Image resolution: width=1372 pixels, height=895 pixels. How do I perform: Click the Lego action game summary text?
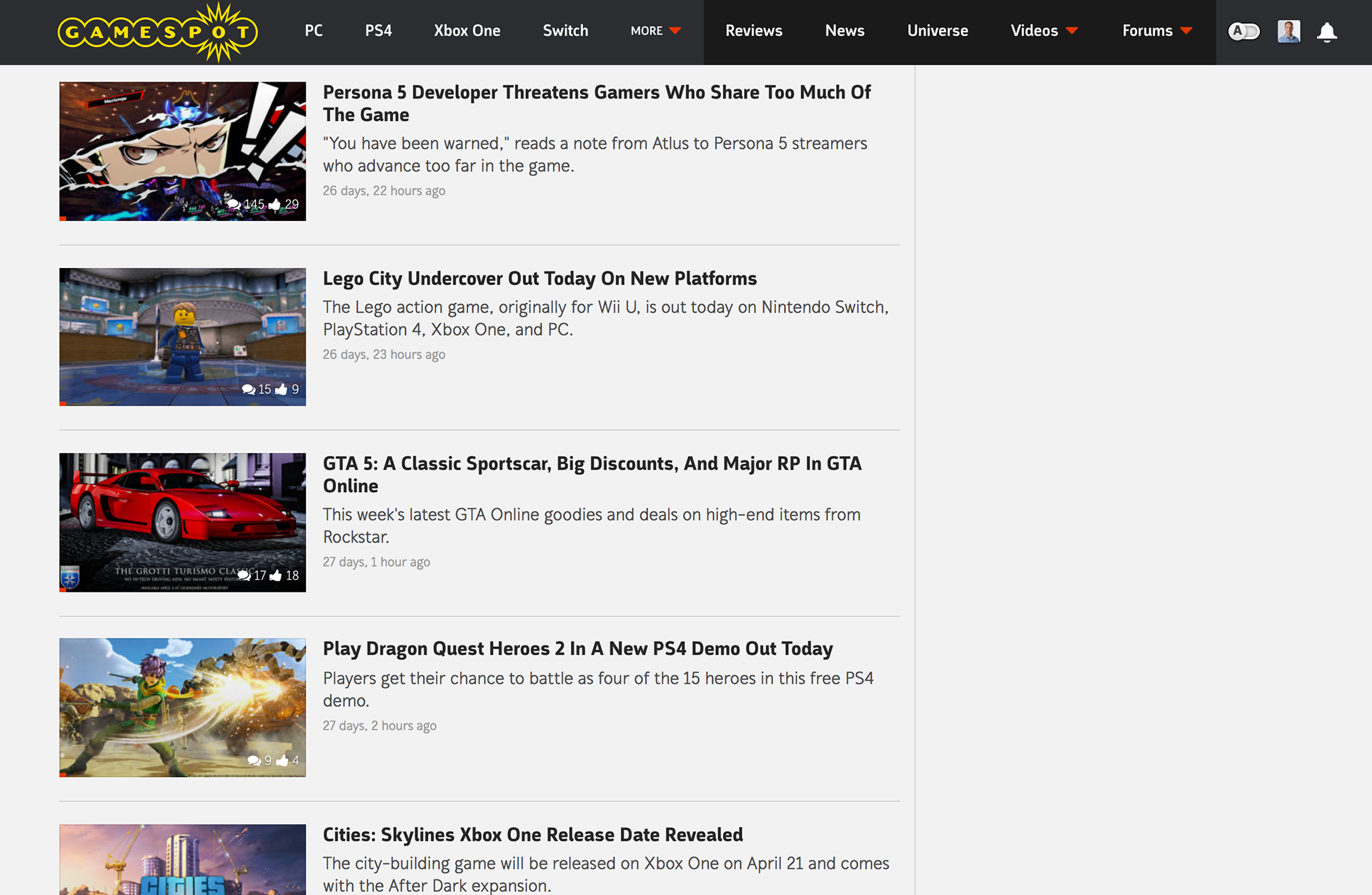[606, 318]
